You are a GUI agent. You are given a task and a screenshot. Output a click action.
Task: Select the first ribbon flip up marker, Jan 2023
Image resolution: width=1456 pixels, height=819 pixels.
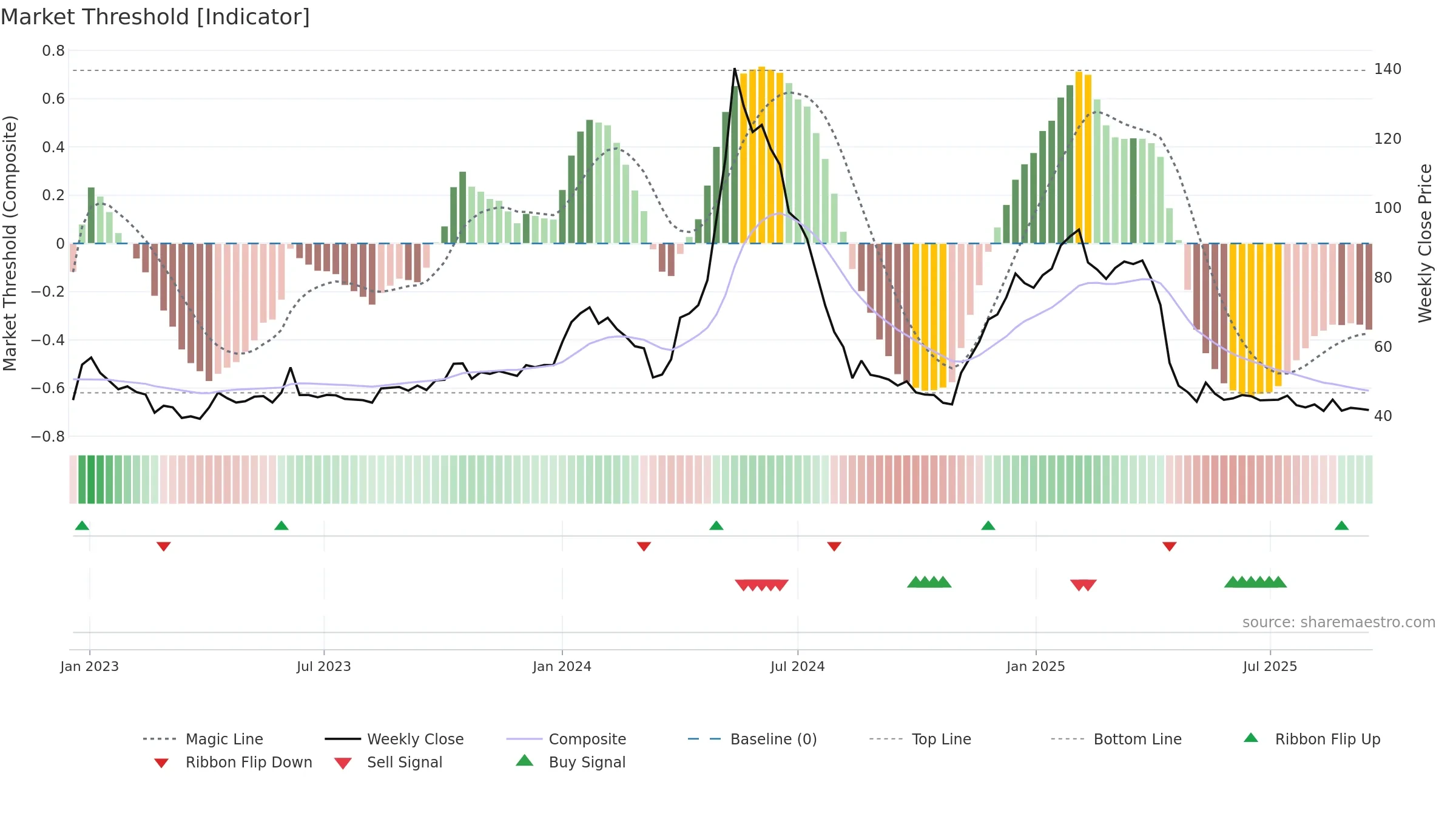point(82,525)
